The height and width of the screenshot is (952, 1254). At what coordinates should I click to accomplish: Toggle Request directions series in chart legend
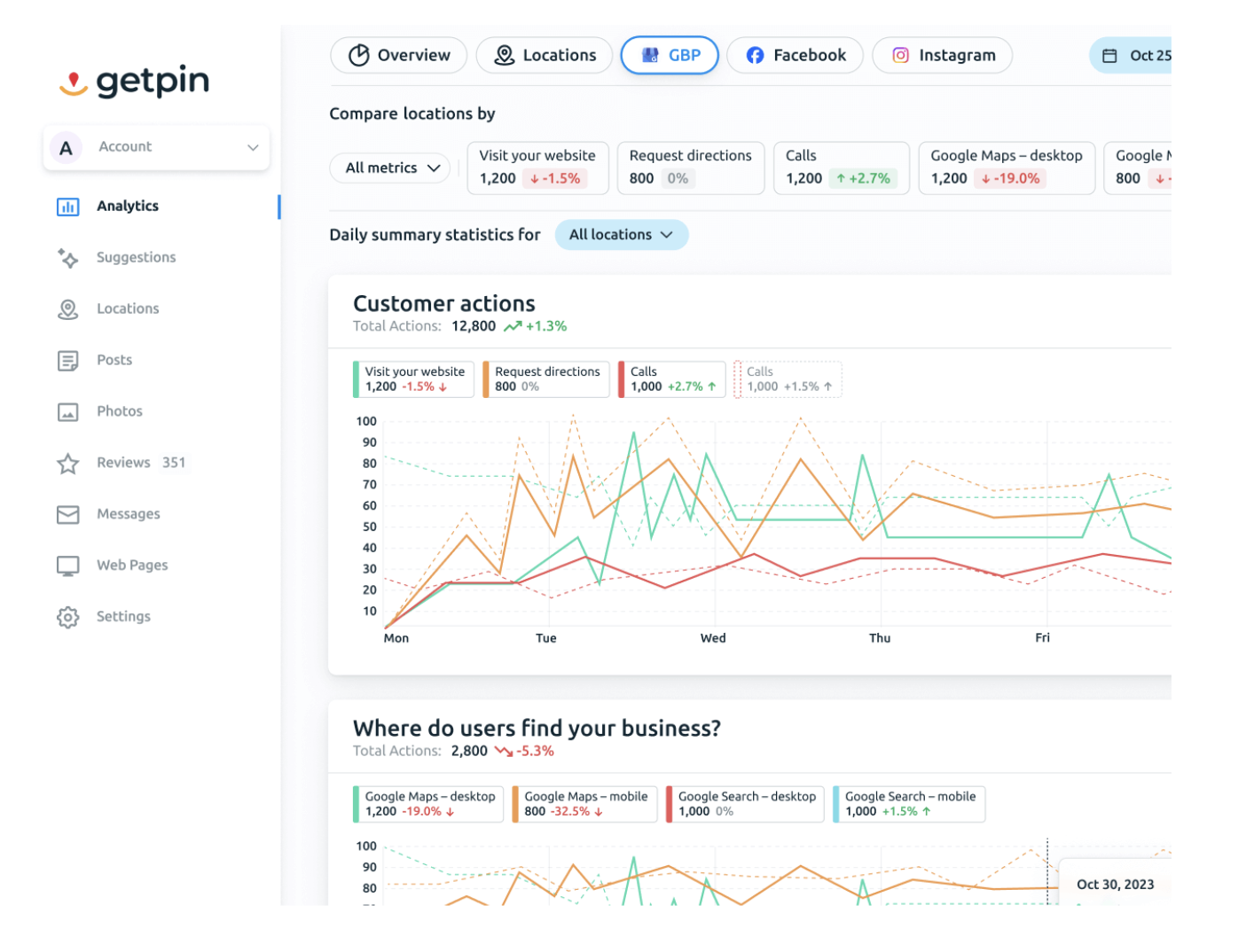(546, 378)
